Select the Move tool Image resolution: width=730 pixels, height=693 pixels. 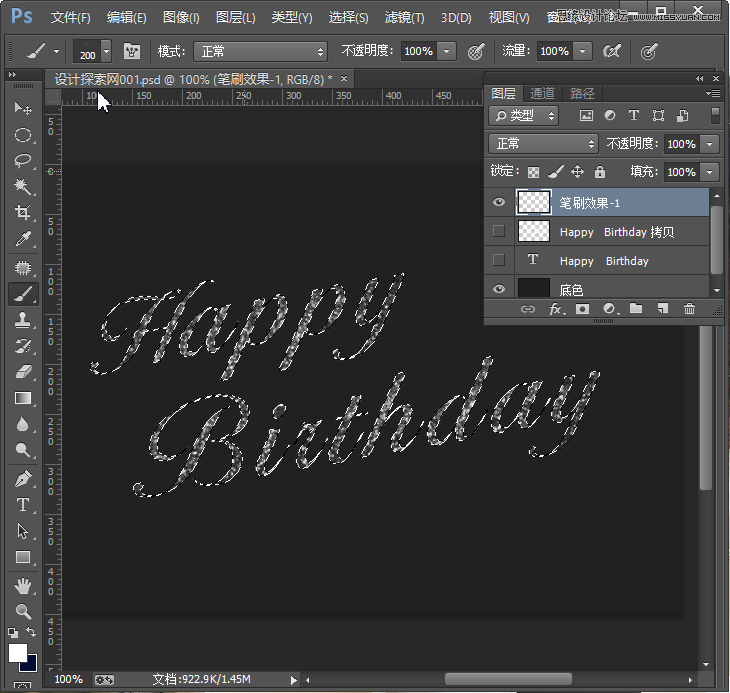(x=22, y=108)
